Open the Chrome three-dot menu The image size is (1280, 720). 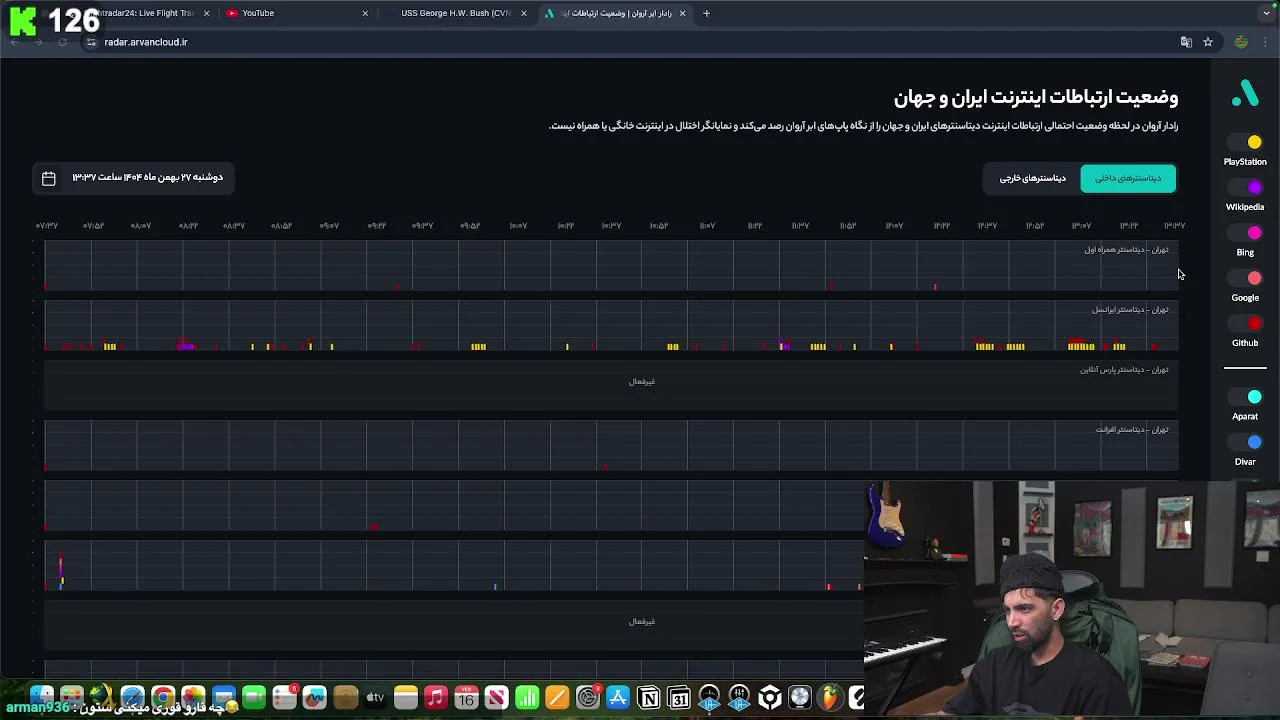1266,42
